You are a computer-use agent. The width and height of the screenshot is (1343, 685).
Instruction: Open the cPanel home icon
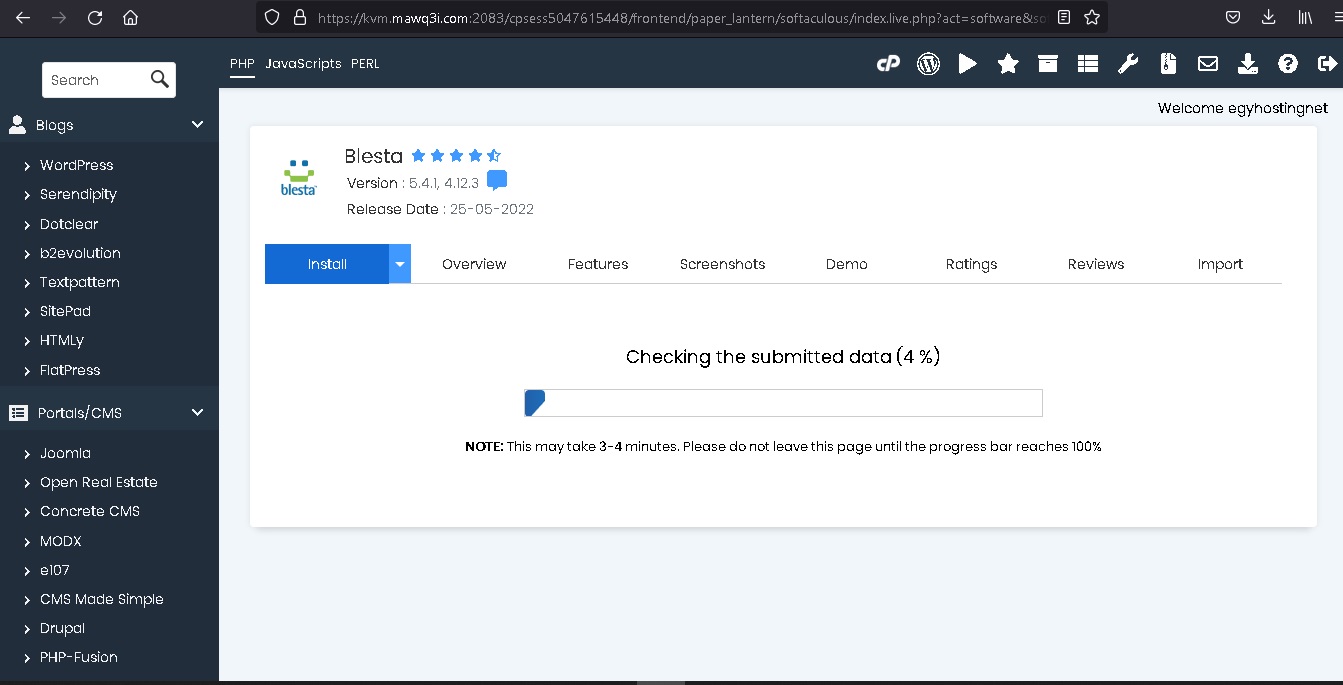[888, 64]
